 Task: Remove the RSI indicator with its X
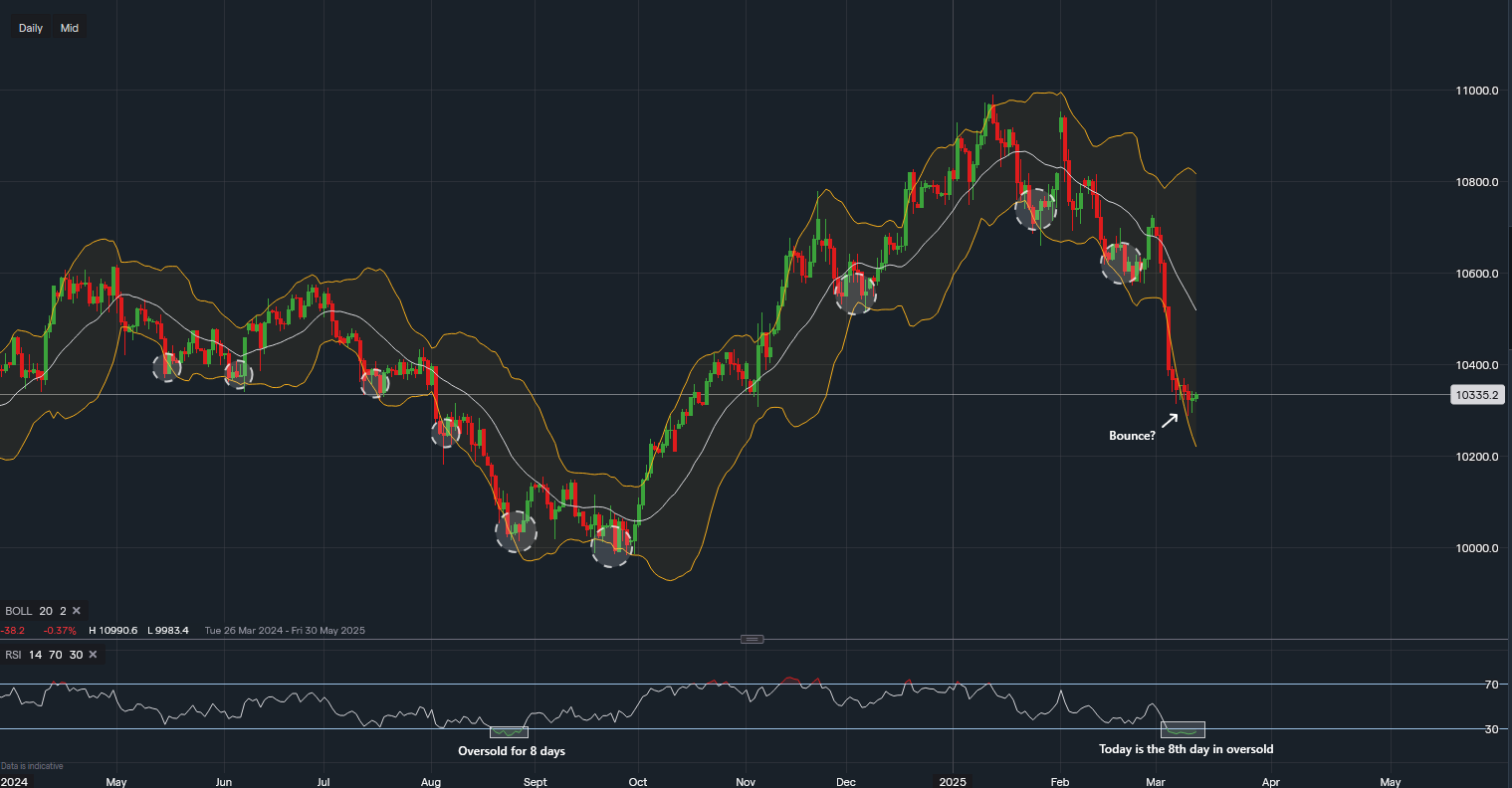(93, 655)
